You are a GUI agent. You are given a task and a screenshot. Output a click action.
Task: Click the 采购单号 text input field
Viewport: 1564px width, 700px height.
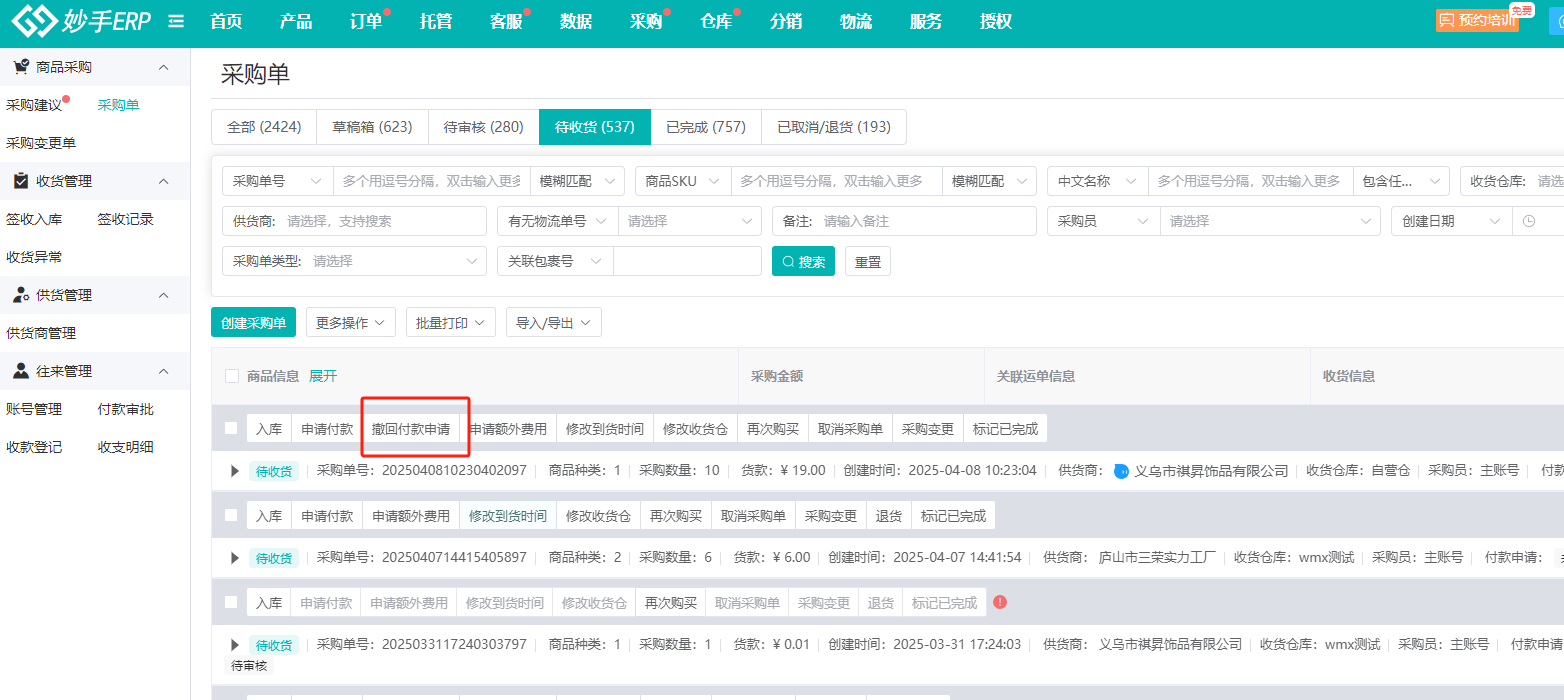tap(431, 181)
